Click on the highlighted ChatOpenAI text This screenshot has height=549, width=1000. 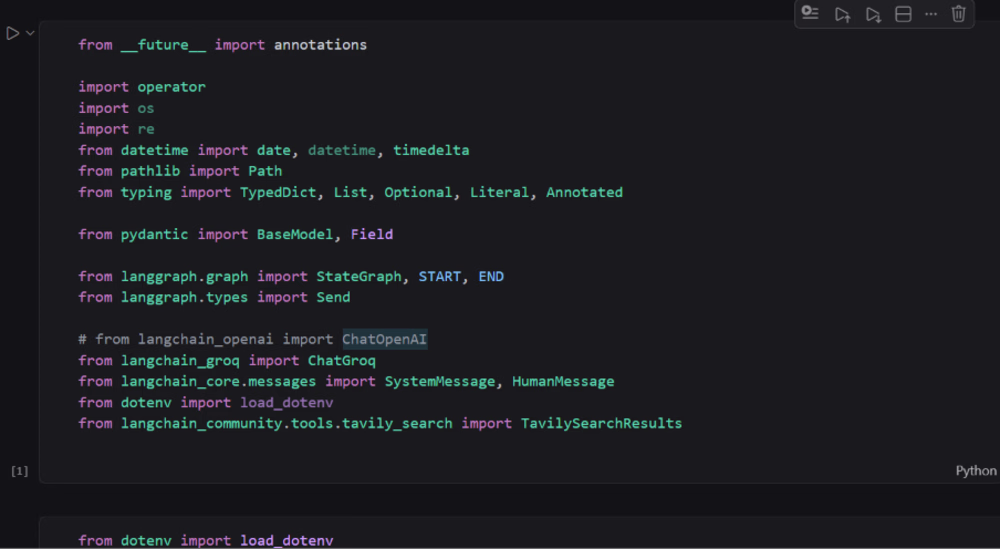385,339
